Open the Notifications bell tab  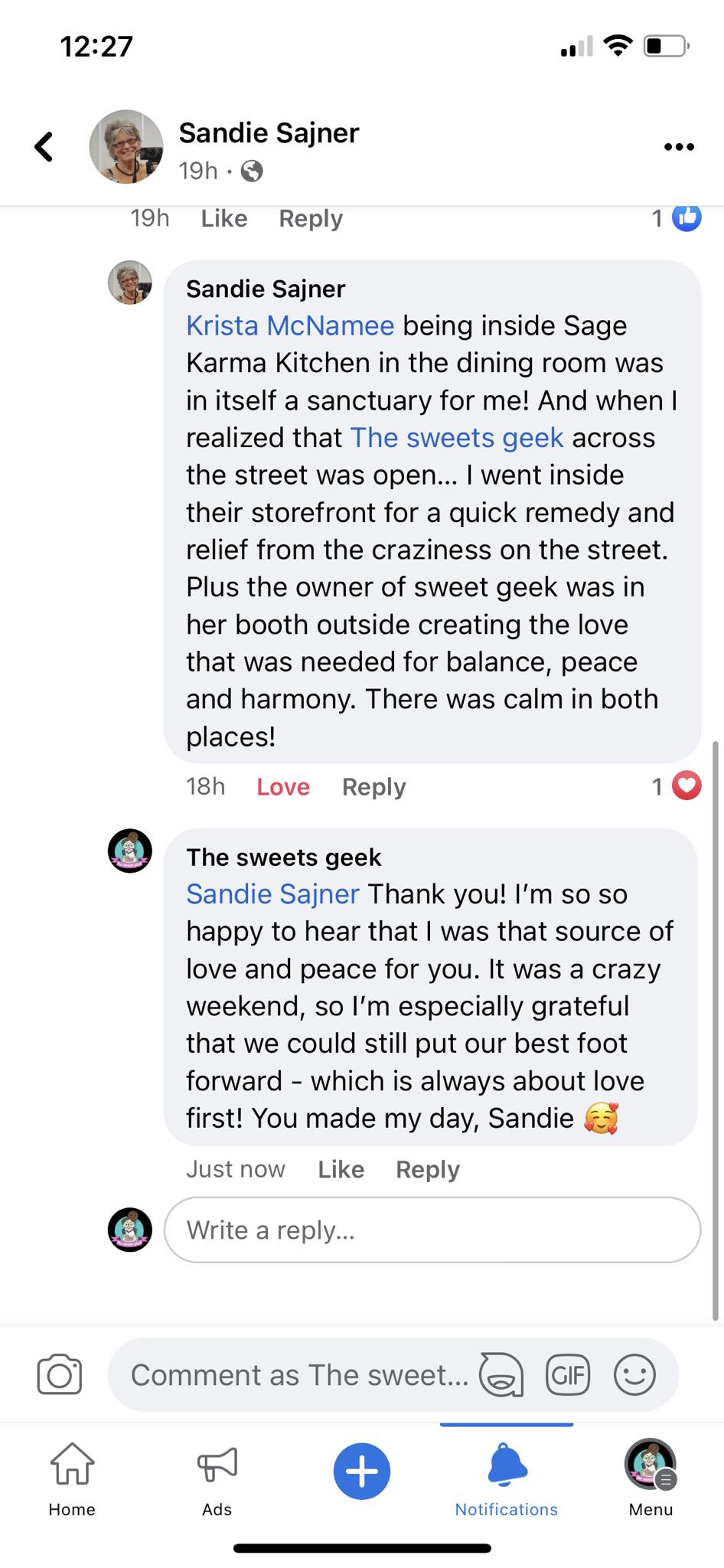[x=507, y=1478]
